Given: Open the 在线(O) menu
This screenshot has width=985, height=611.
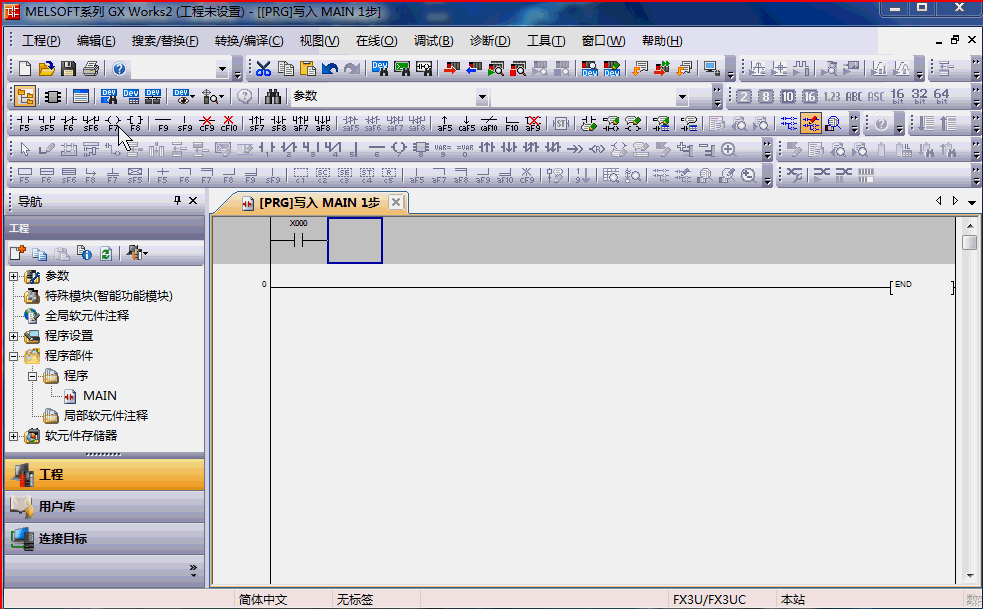Looking at the screenshot, I should tap(376, 41).
